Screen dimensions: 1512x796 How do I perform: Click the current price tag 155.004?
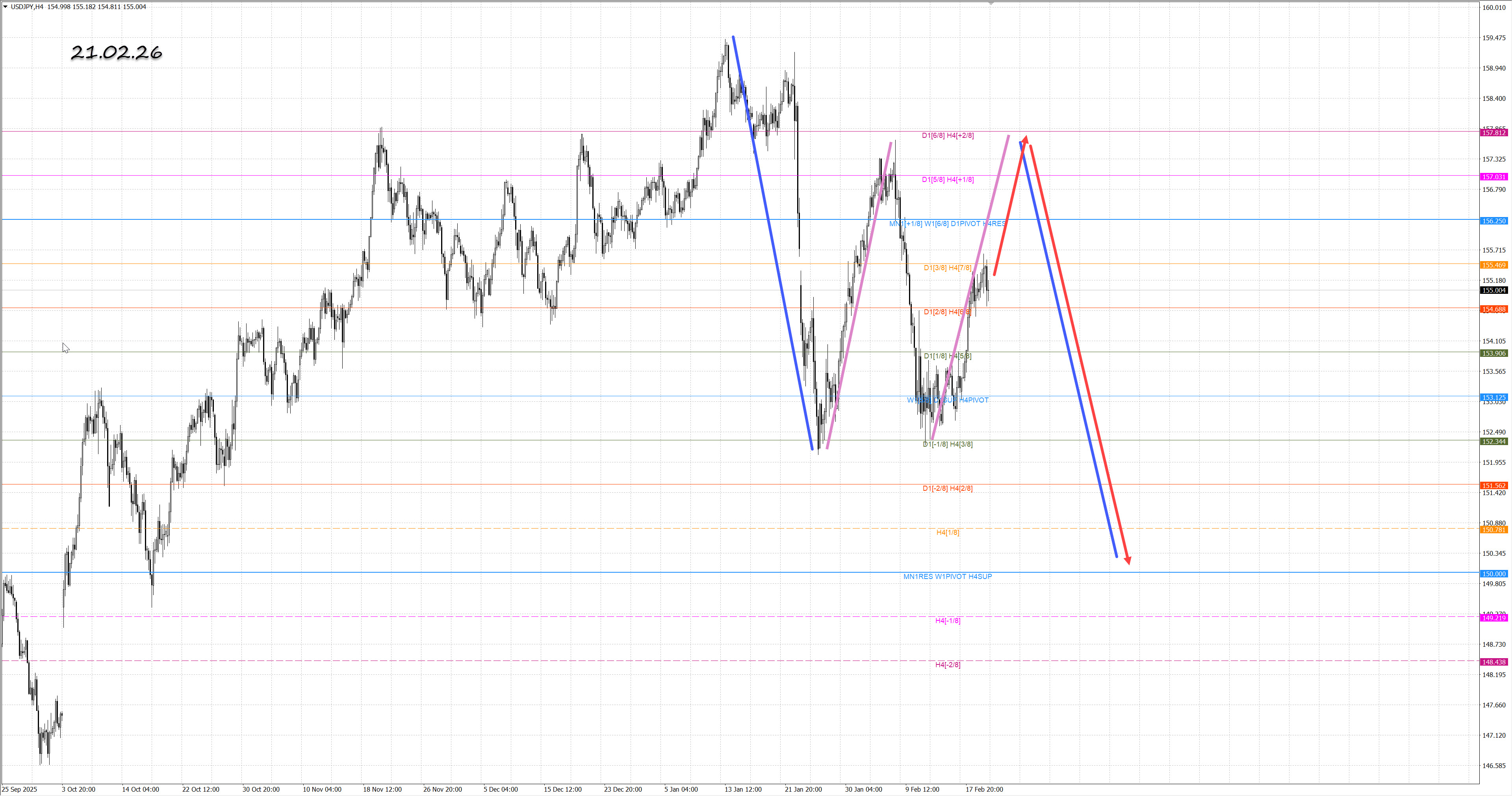tap(1493, 290)
